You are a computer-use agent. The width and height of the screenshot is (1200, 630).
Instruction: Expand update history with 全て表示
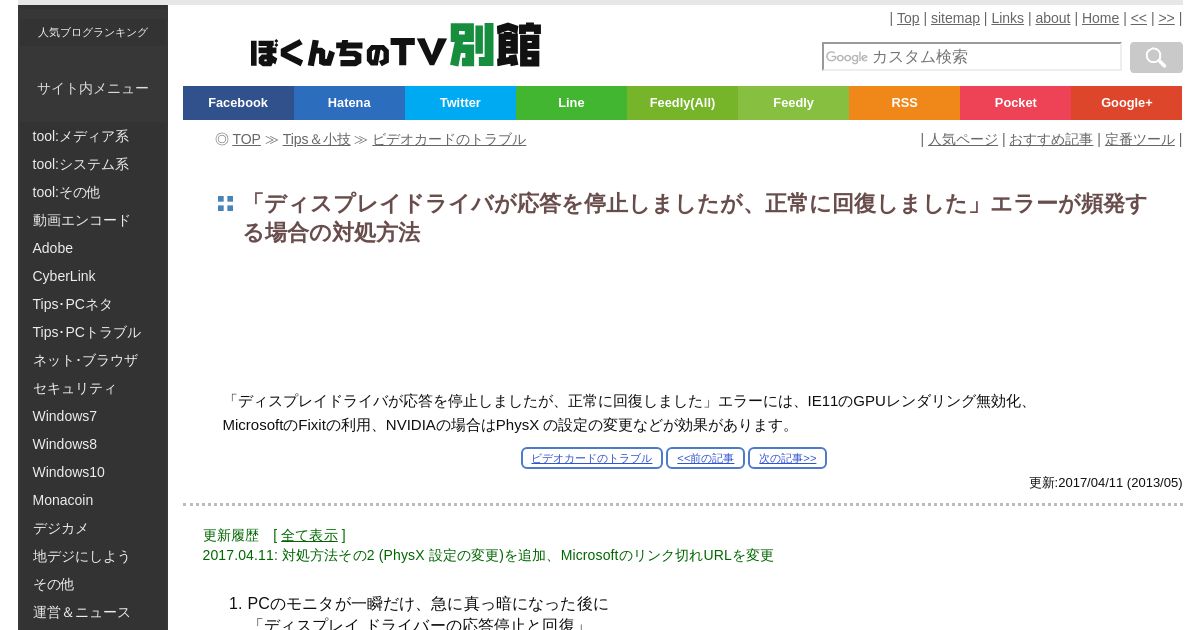[x=310, y=535]
